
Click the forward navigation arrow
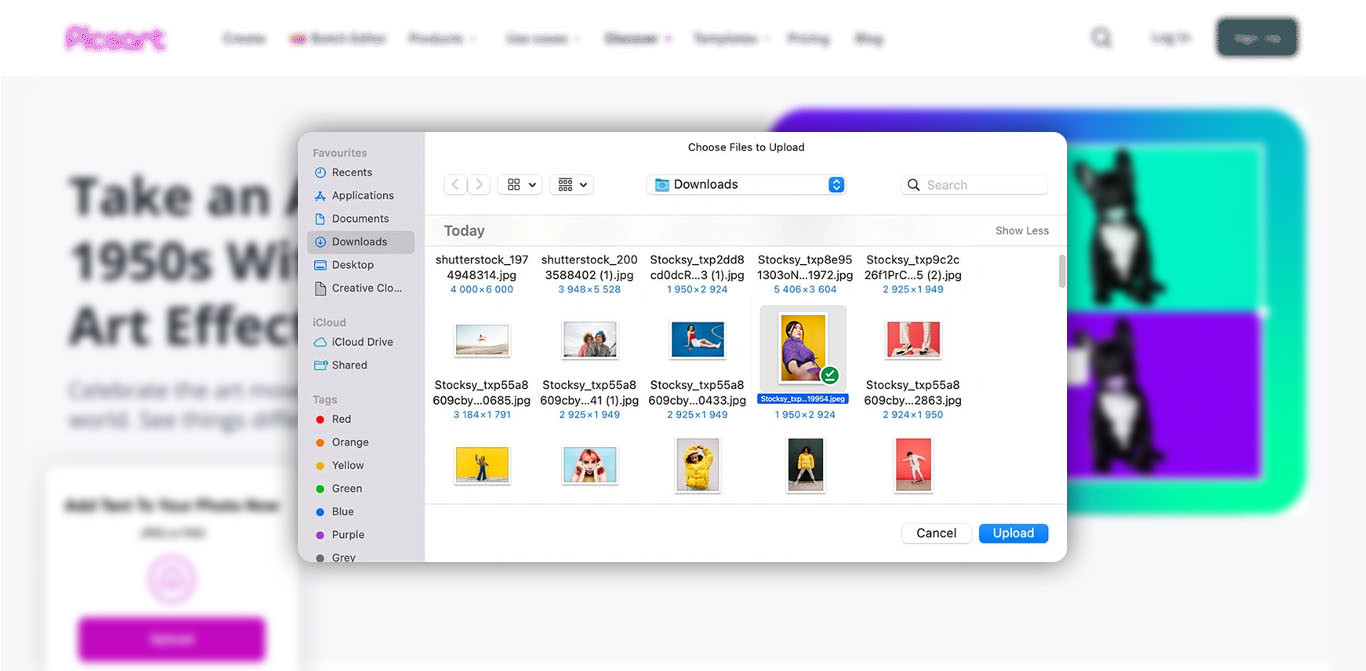(x=480, y=185)
